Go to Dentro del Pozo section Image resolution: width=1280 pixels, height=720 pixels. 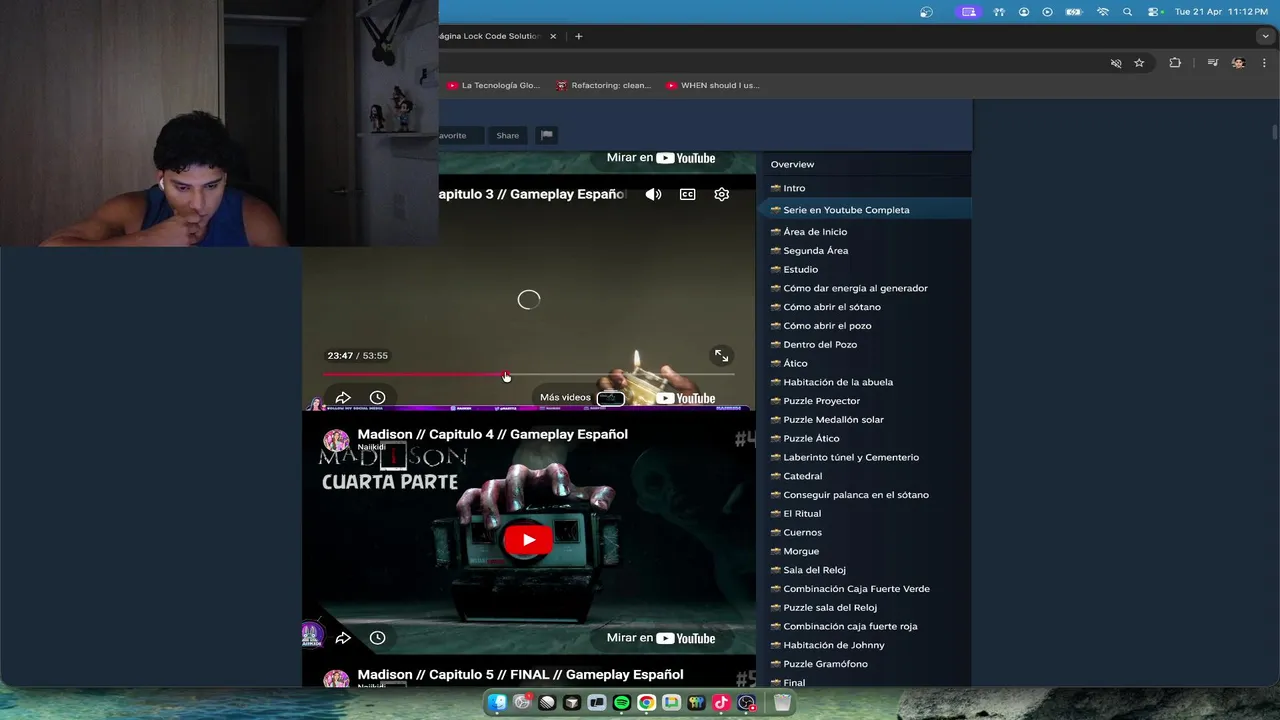820,345
